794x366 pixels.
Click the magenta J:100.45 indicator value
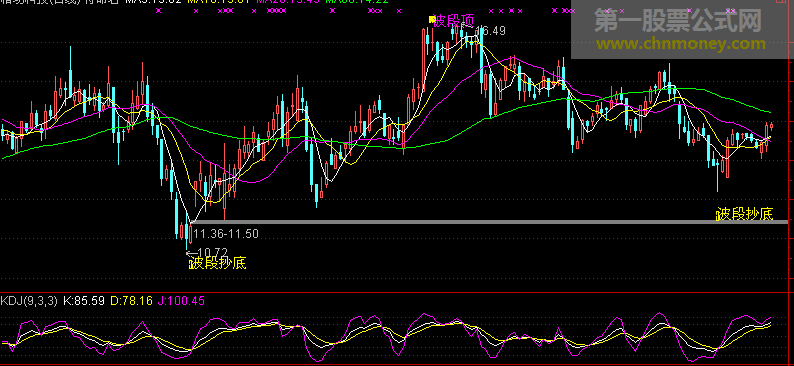click(181, 301)
